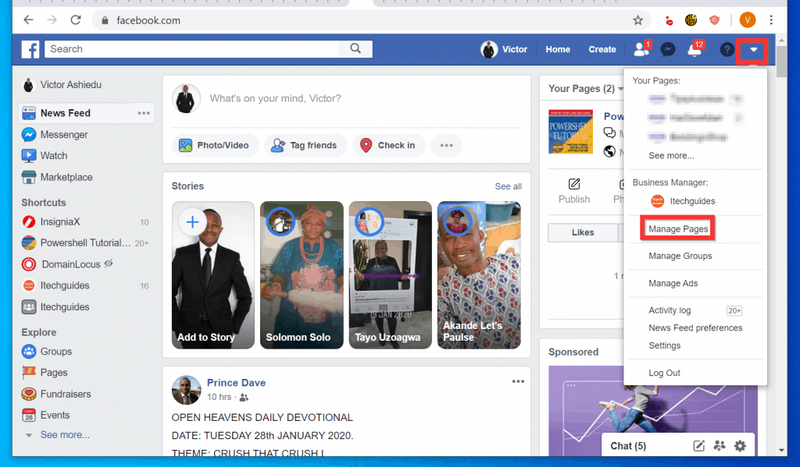Click See more in Your Pages menu

pyautogui.click(x=671, y=156)
